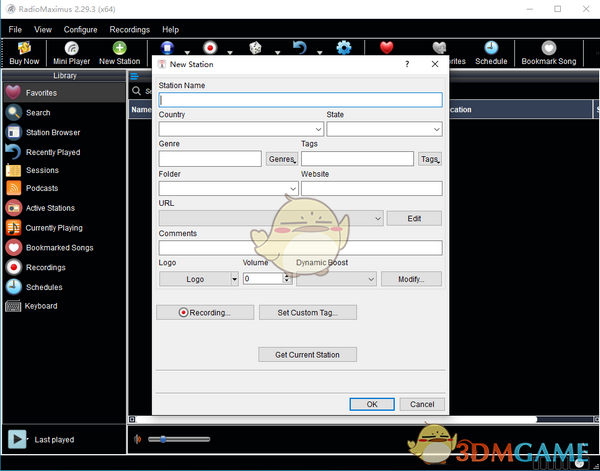Click the Modify... button
The width and height of the screenshot is (600, 471).
411,279
